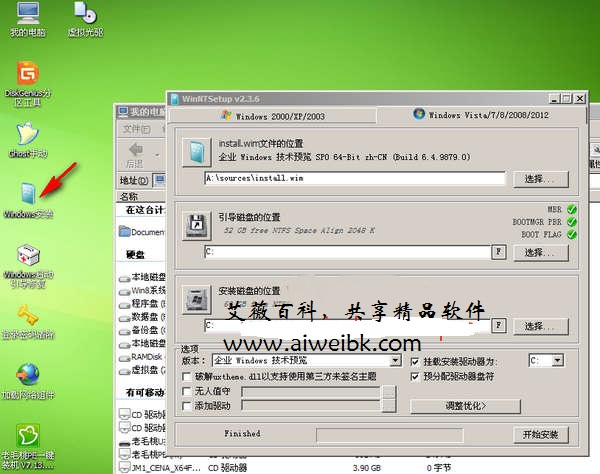Image resolution: width=600 pixels, height=474 pixels.
Task: Click the F button beside installation drive field
Action: click(499, 325)
